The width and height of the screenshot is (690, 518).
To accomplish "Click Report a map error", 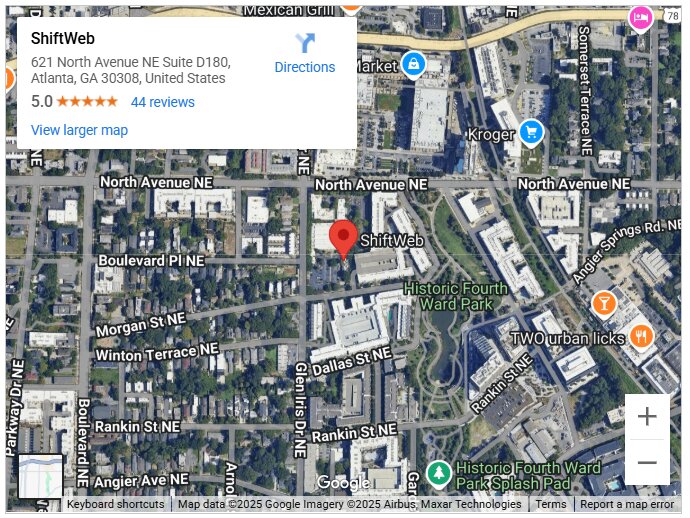I will pyautogui.click(x=627, y=504).
